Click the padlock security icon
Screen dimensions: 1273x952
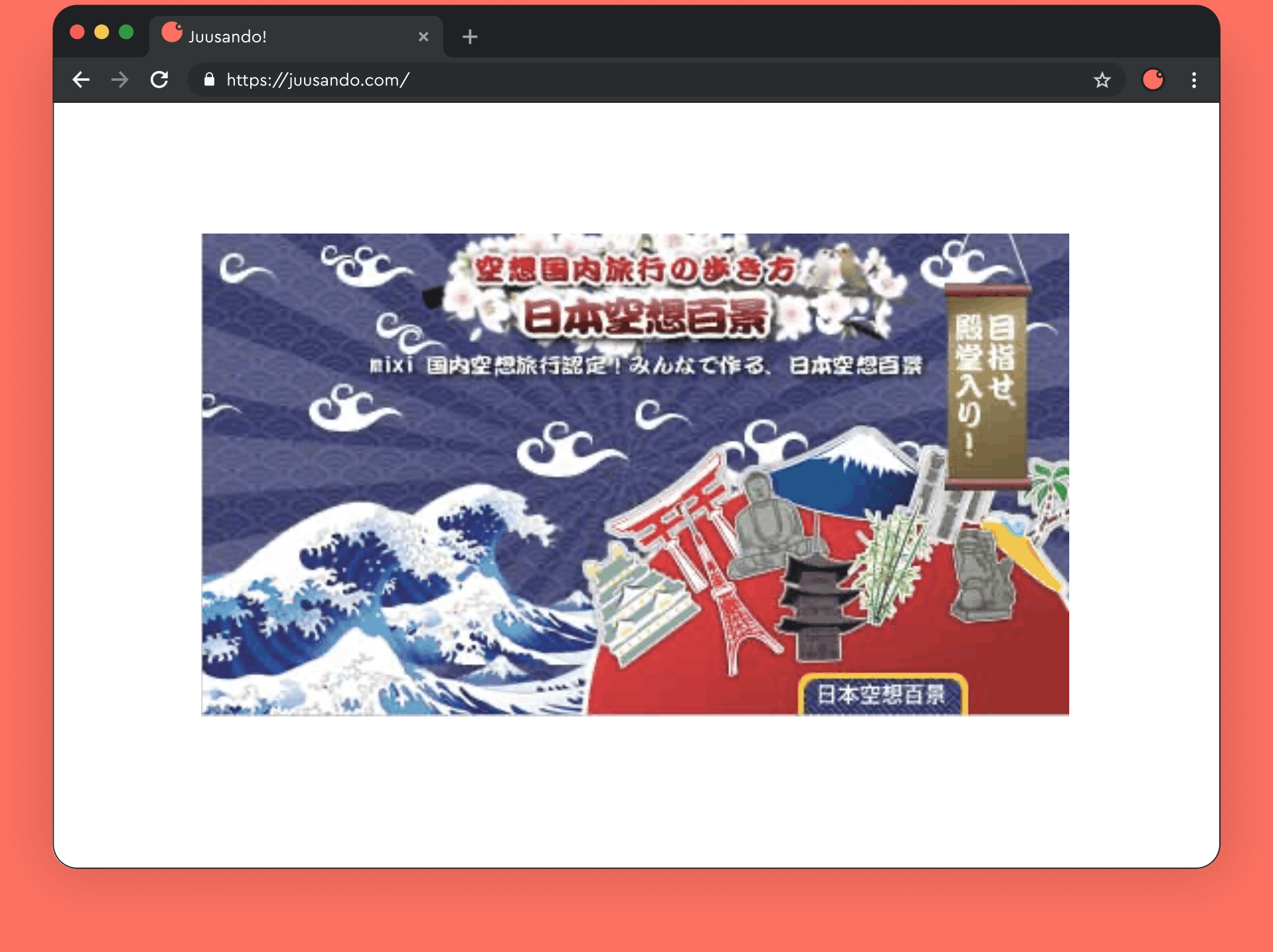pos(209,80)
